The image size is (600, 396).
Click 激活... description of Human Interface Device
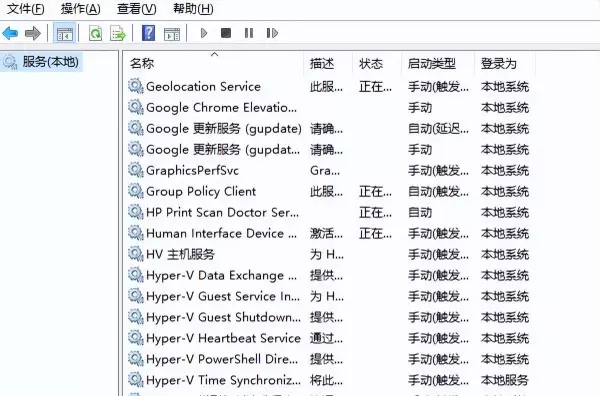(326, 233)
